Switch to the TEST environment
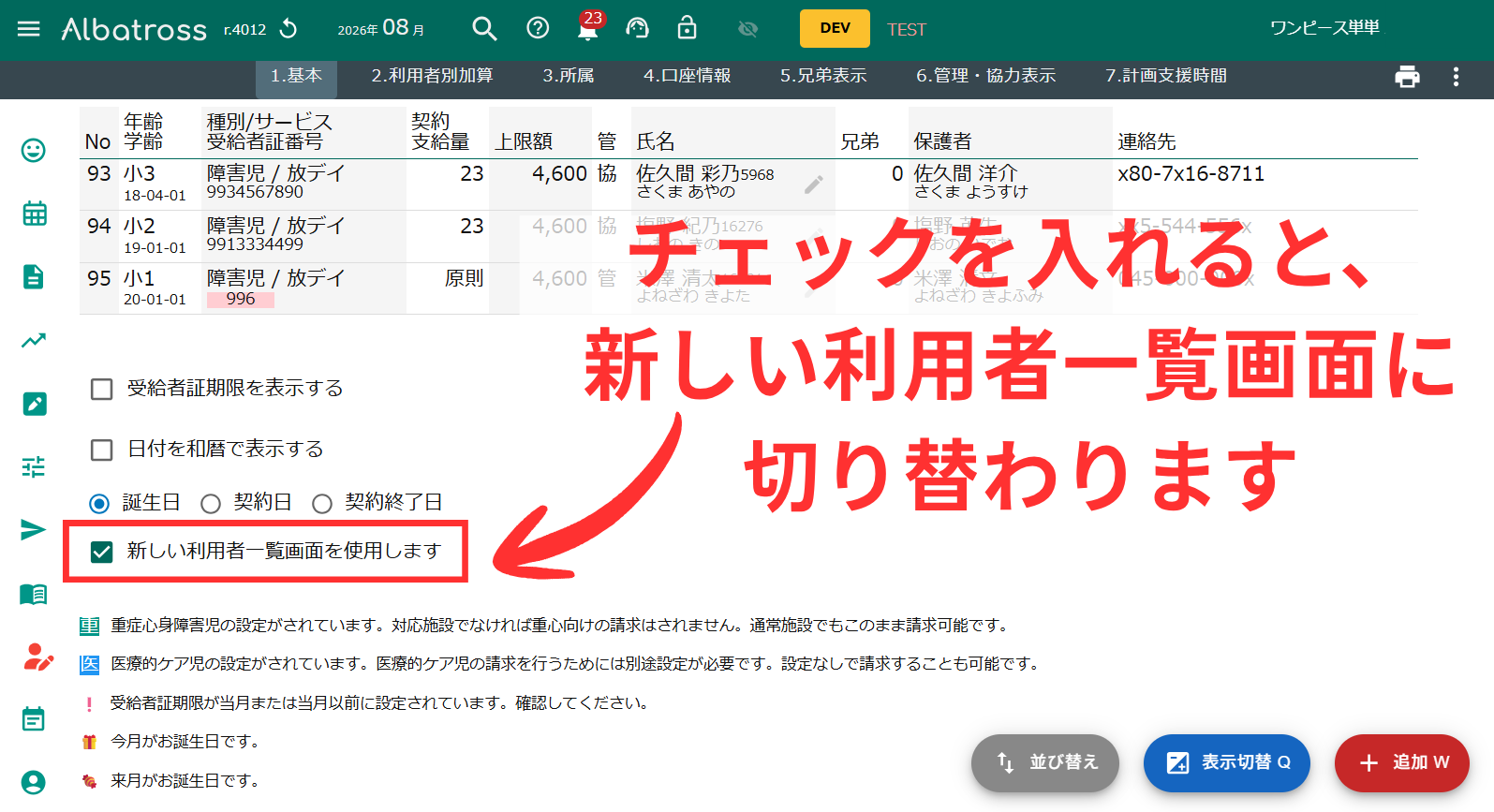Image resolution: width=1494 pixels, height=812 pixels. [906, 29]
